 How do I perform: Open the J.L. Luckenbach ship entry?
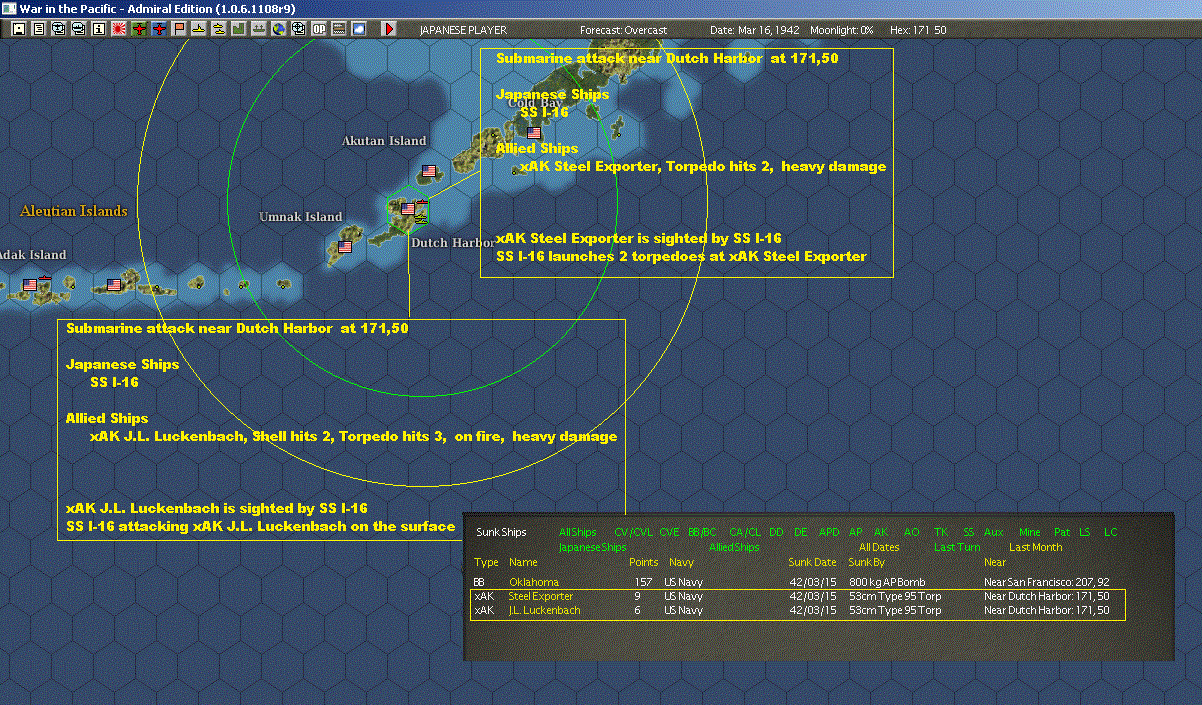coord(544,610)
